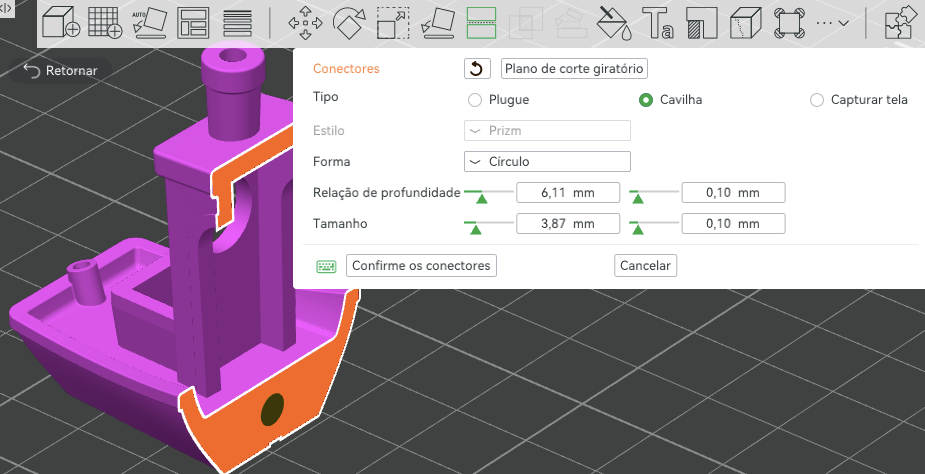Image resolution: width=925 pixels, height=474 pixels.
Task: Click the Add cube primitive icon
Action: click(x=61, y=22)
